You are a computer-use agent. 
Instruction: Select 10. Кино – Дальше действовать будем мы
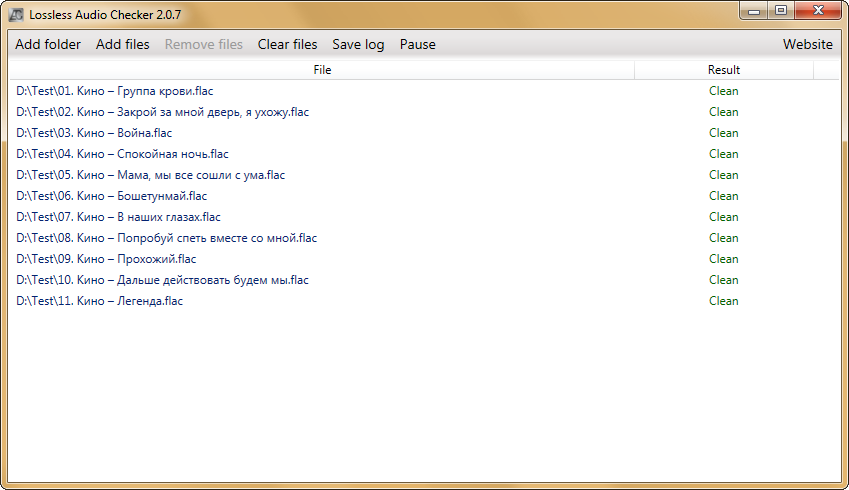163,280
